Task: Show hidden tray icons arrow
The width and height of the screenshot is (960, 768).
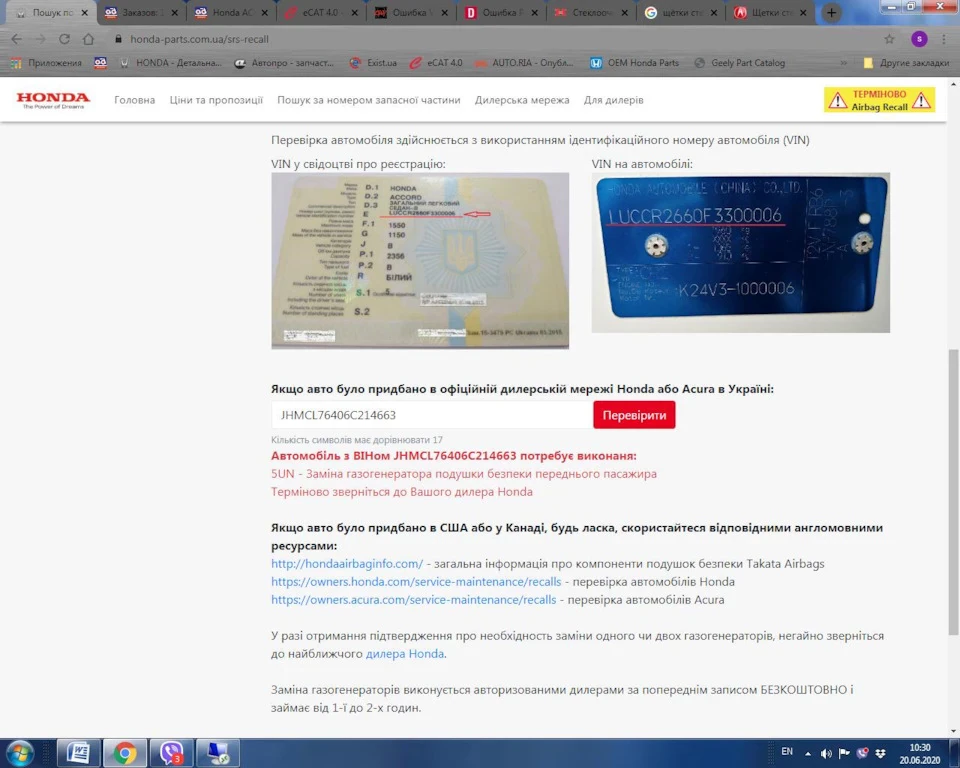Action: point(808,753)
